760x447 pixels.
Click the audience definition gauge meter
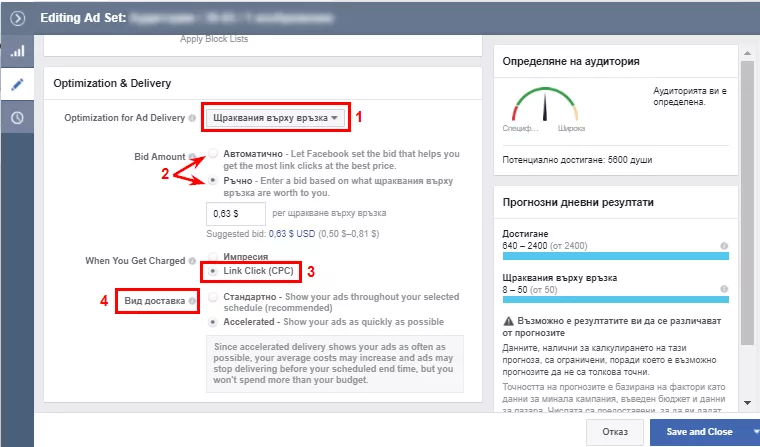[545, 104]
